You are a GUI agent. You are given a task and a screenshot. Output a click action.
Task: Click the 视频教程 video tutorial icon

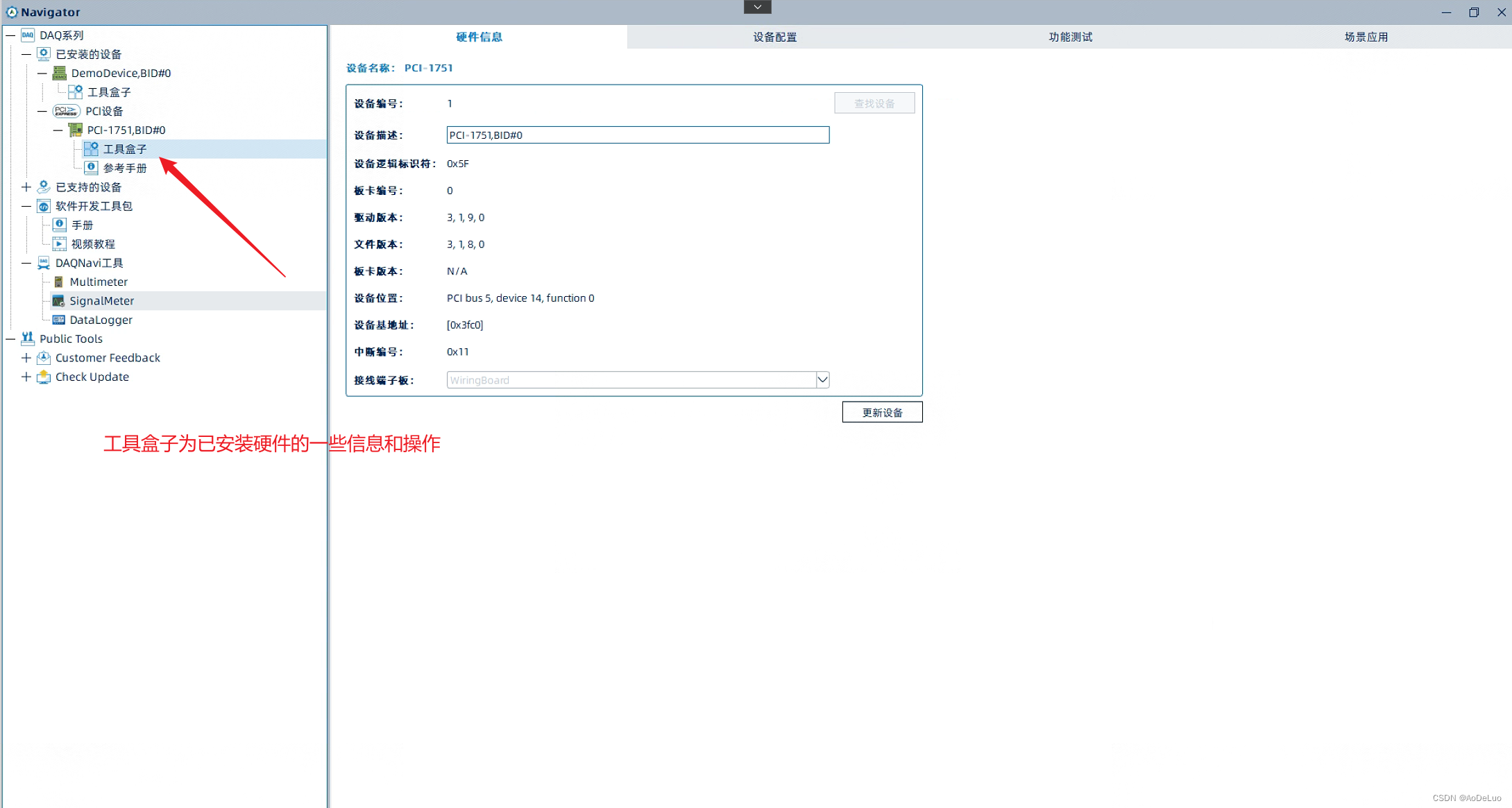tap(60, 244)
